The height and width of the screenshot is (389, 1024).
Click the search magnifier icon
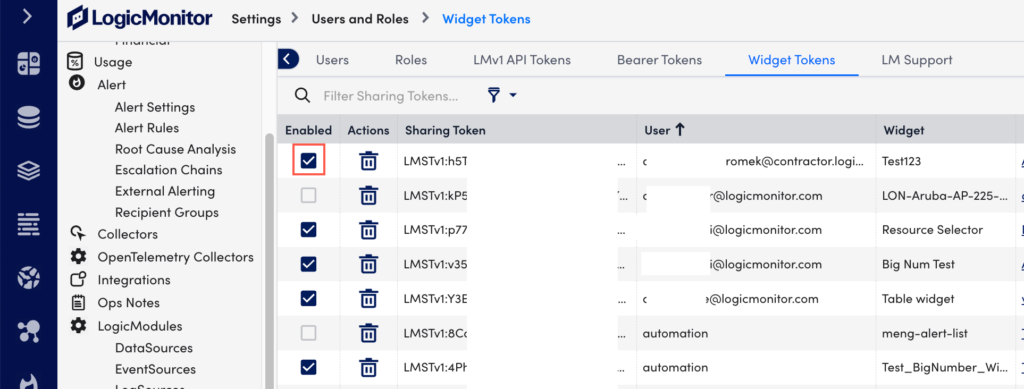click(302, 95)
